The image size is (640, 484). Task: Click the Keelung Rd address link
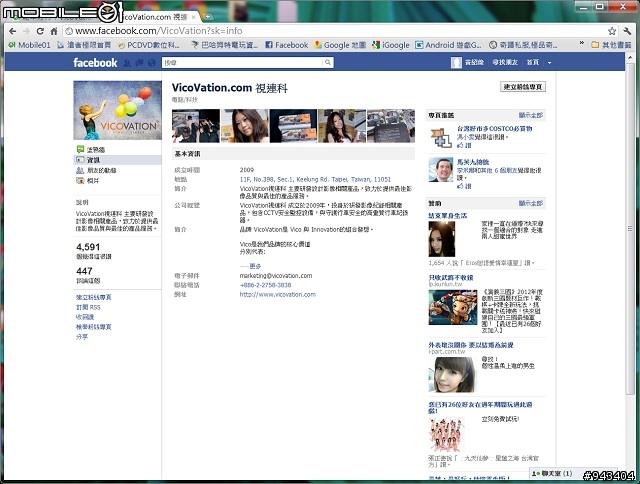coord(315,179)
